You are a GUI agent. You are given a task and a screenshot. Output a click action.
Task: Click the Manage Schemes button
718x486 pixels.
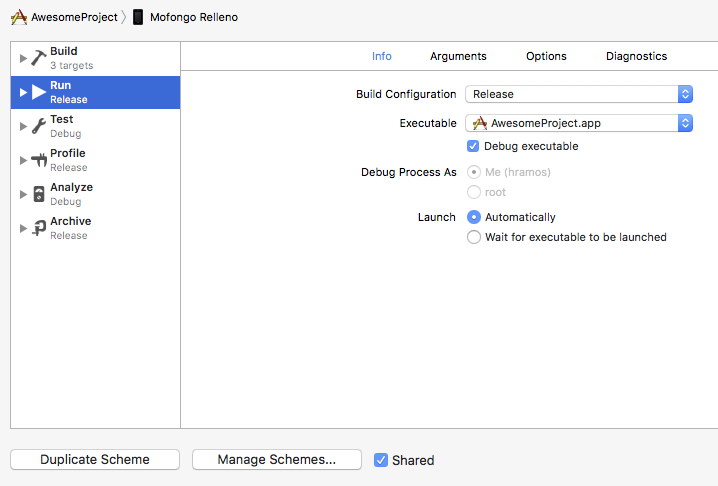tap(276, 460)
